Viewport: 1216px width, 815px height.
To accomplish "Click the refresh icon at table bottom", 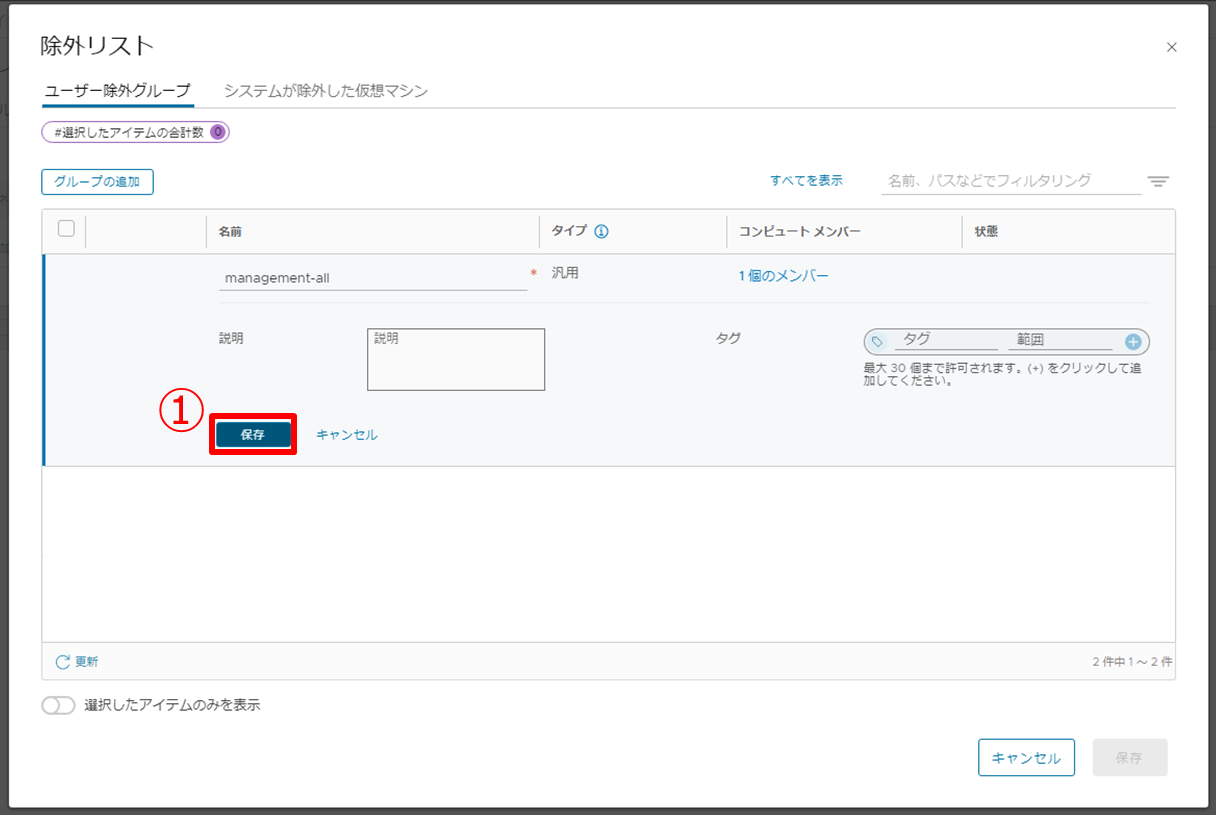I will pyautogui.click(x=63, y=662).
